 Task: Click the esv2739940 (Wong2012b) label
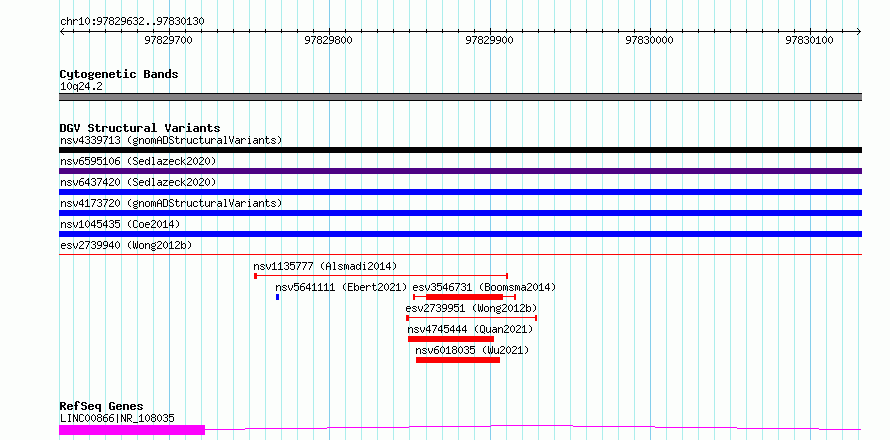coord(126,245)
